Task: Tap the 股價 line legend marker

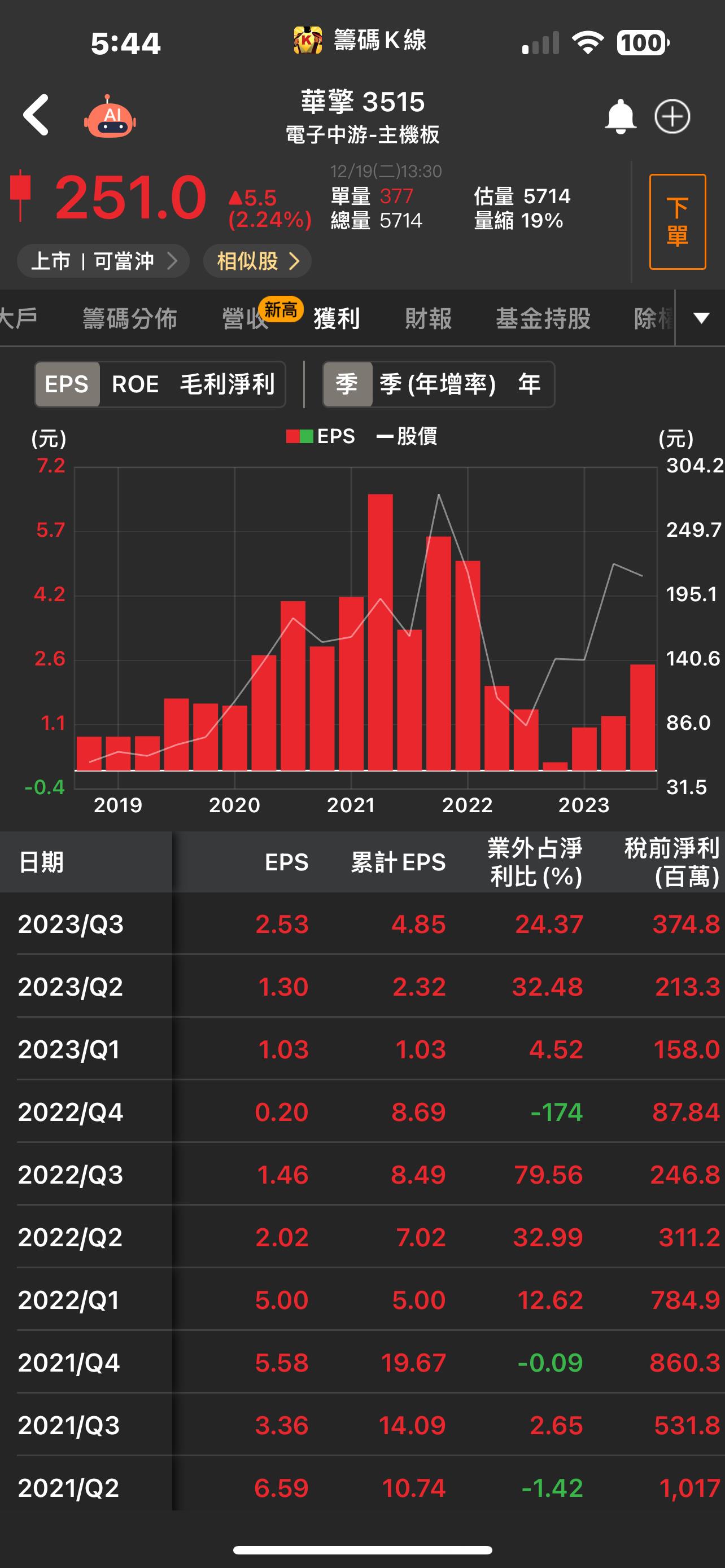Action: tap(385, 436)
